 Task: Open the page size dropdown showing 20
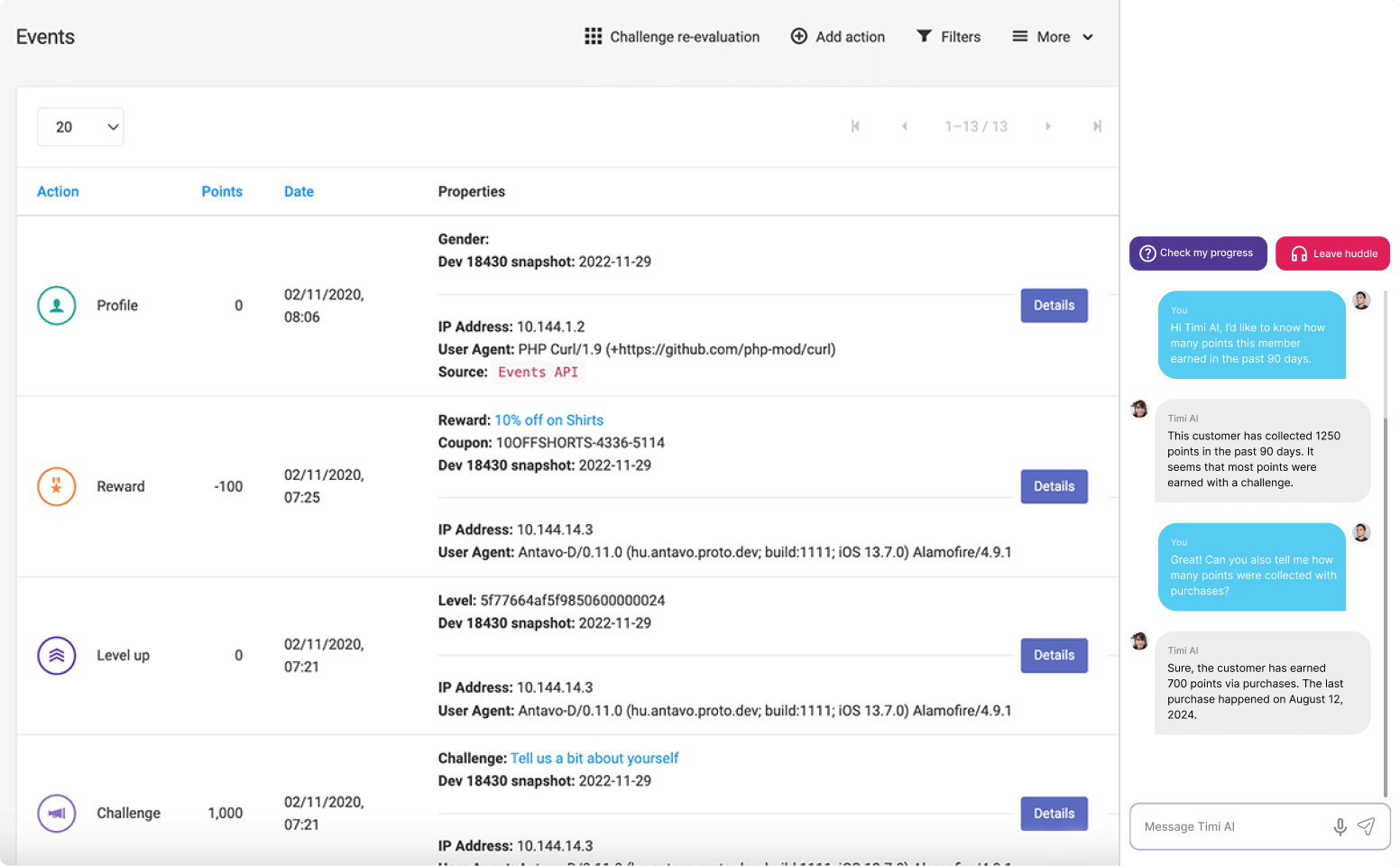(x=80, y=127)
